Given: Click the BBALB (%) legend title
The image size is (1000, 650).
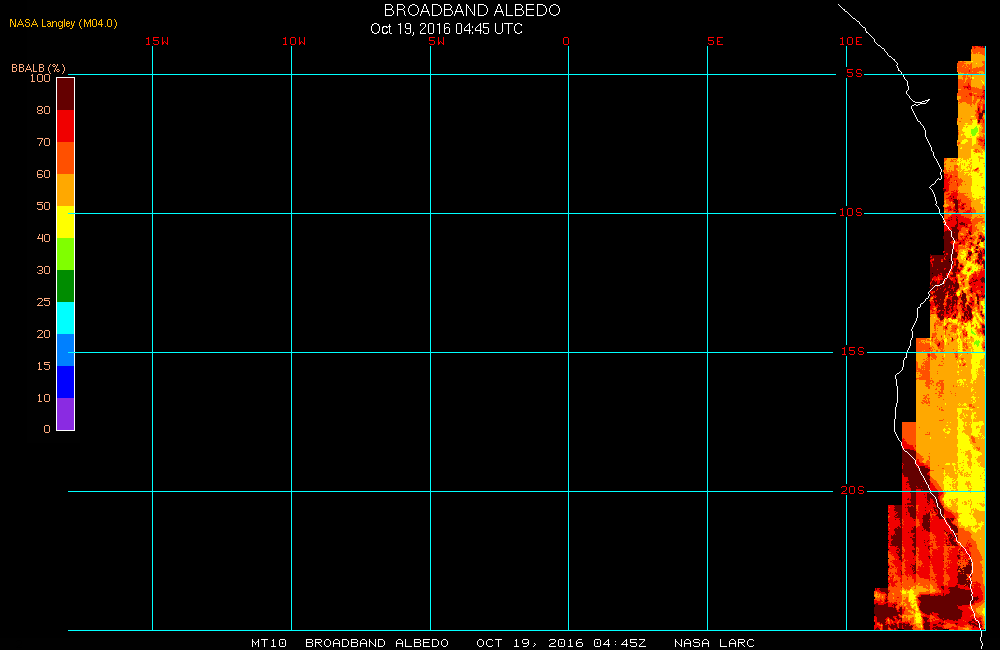Looking at the screenshot, I should 38,68.
